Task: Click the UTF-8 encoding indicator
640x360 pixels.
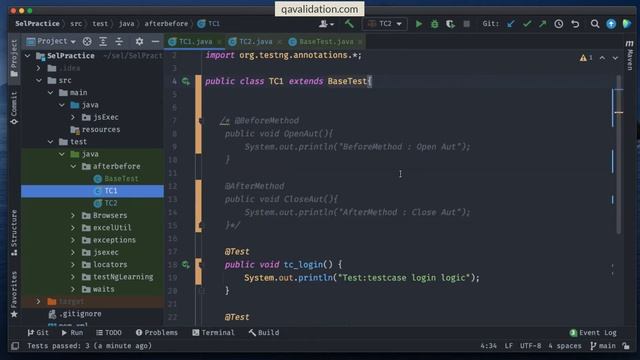Action: (530, 346)
